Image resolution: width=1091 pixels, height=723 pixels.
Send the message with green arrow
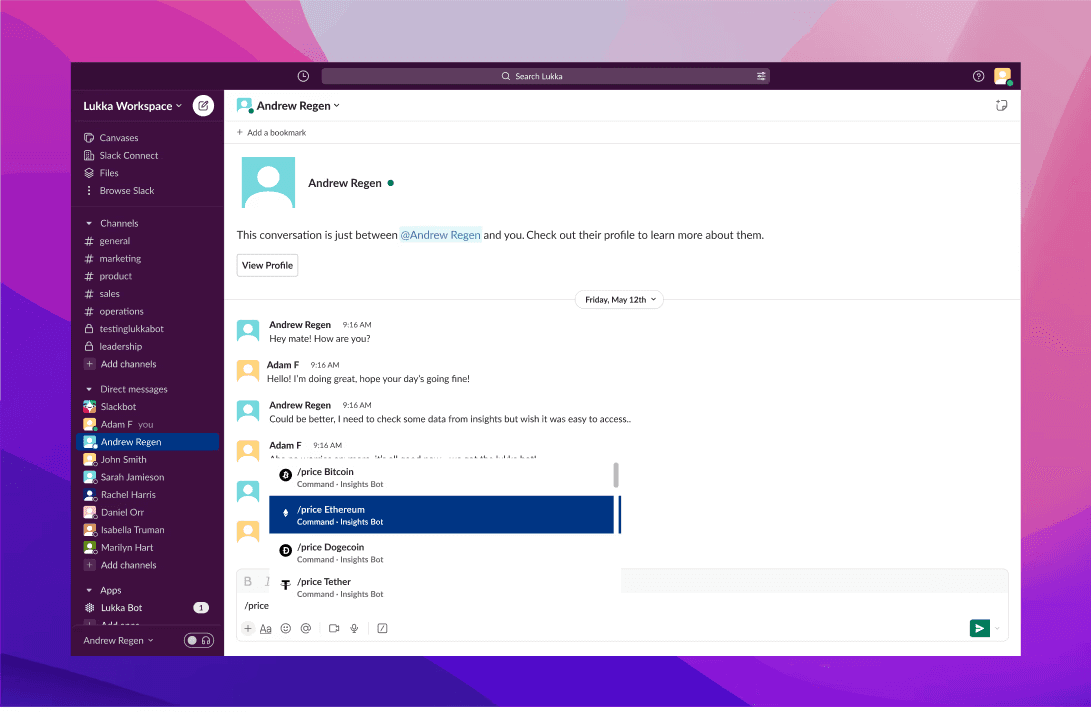[x=979, y=628]
